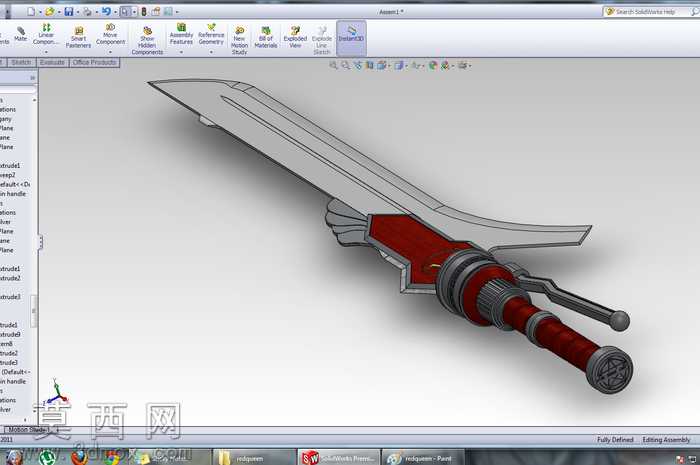Viewport: 700px width, 465px height.
Task: Open uTorrent from the taskbar
Action: [x=46, y=458]
